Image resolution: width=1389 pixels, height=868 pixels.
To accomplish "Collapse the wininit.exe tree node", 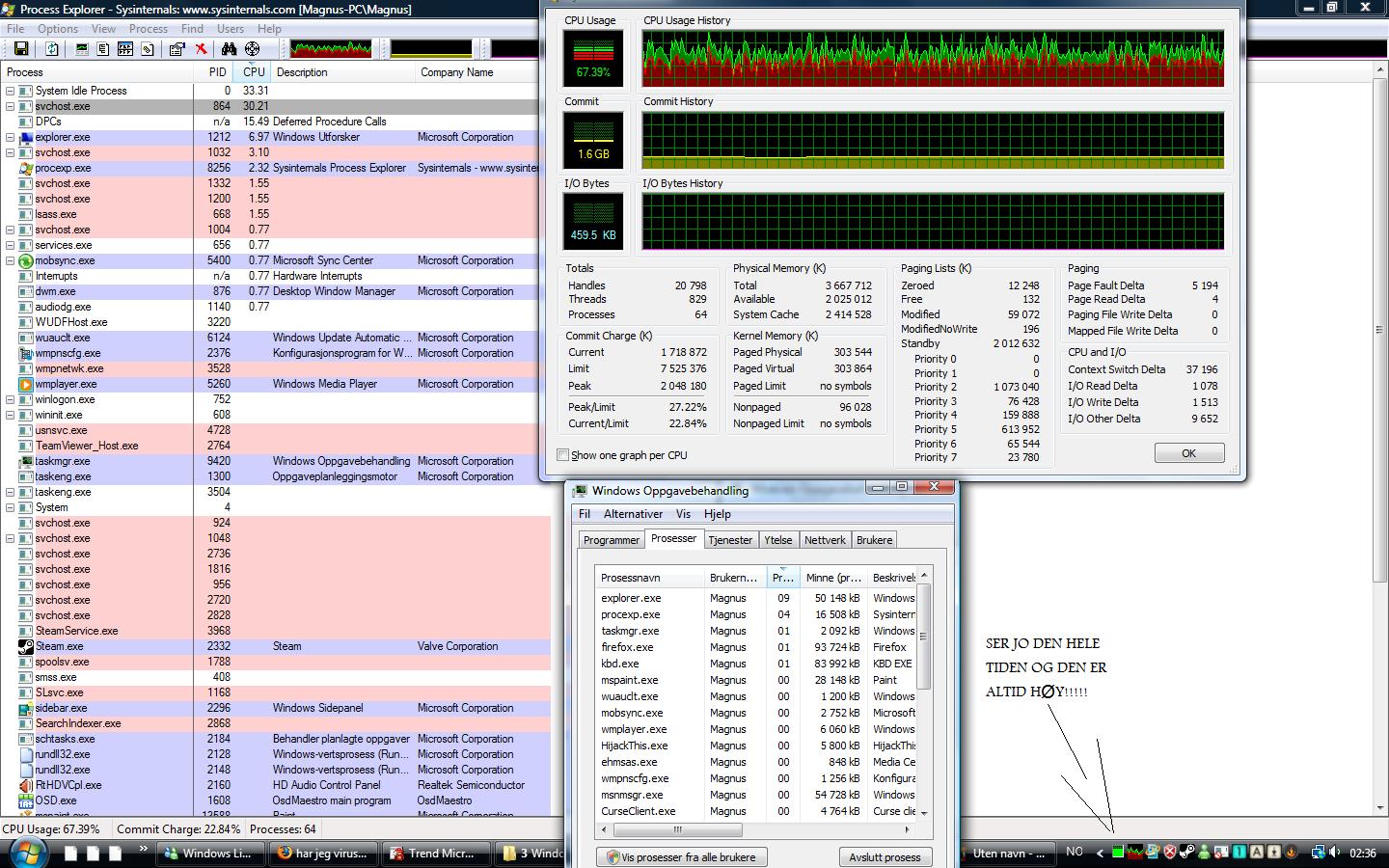I will [x=11, y=415].
